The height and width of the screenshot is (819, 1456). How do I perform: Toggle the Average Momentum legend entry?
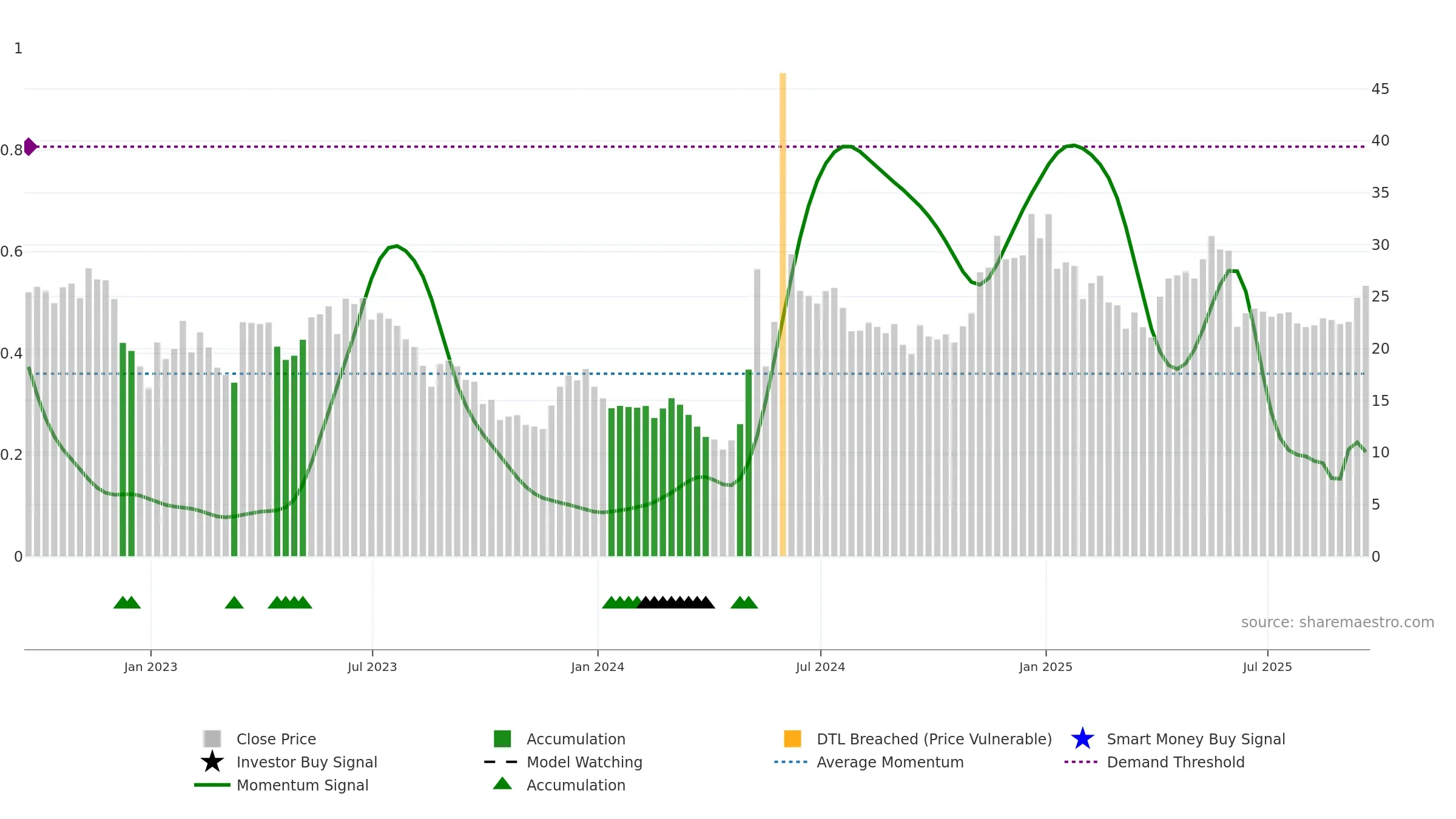(x=890, y=762)
